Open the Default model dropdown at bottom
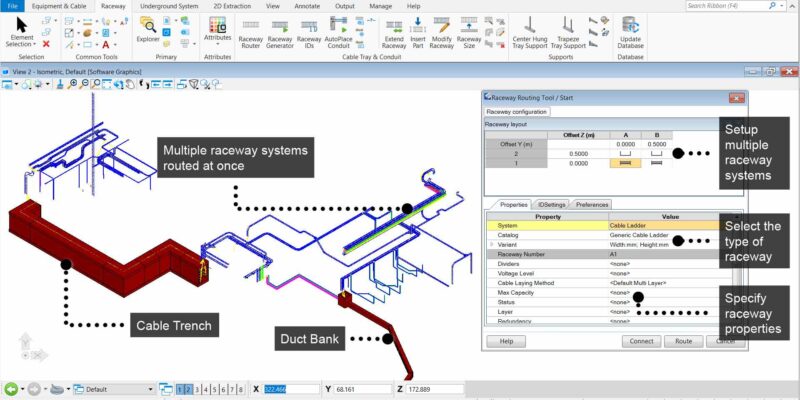800x400 pixels. (x=150, y=389)
